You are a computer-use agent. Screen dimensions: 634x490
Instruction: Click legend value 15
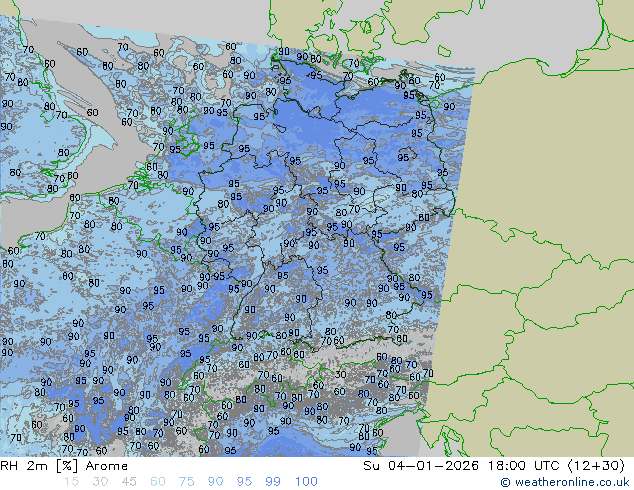point(71,482)
